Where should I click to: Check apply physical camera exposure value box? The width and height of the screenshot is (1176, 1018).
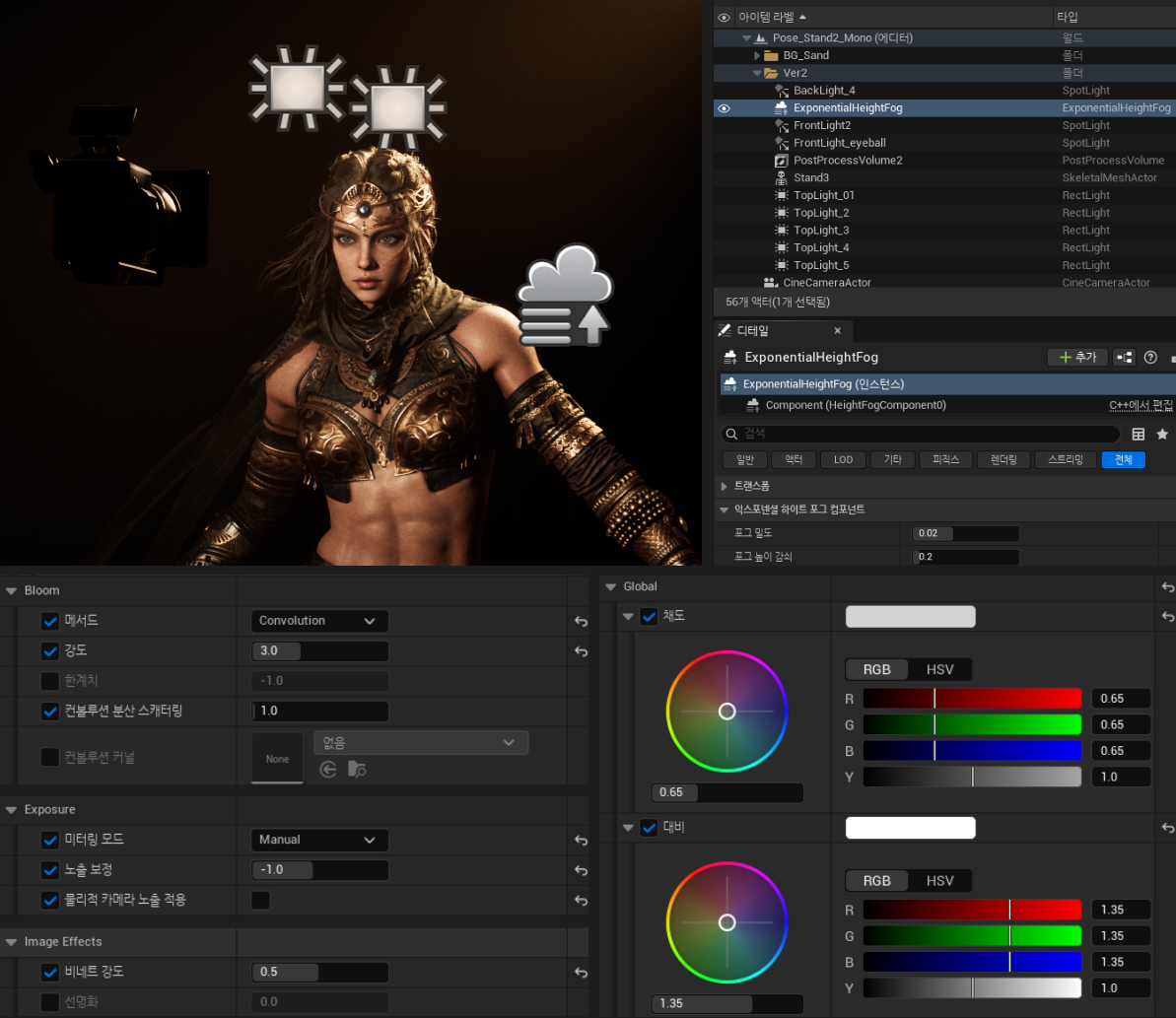click(260, 901)
